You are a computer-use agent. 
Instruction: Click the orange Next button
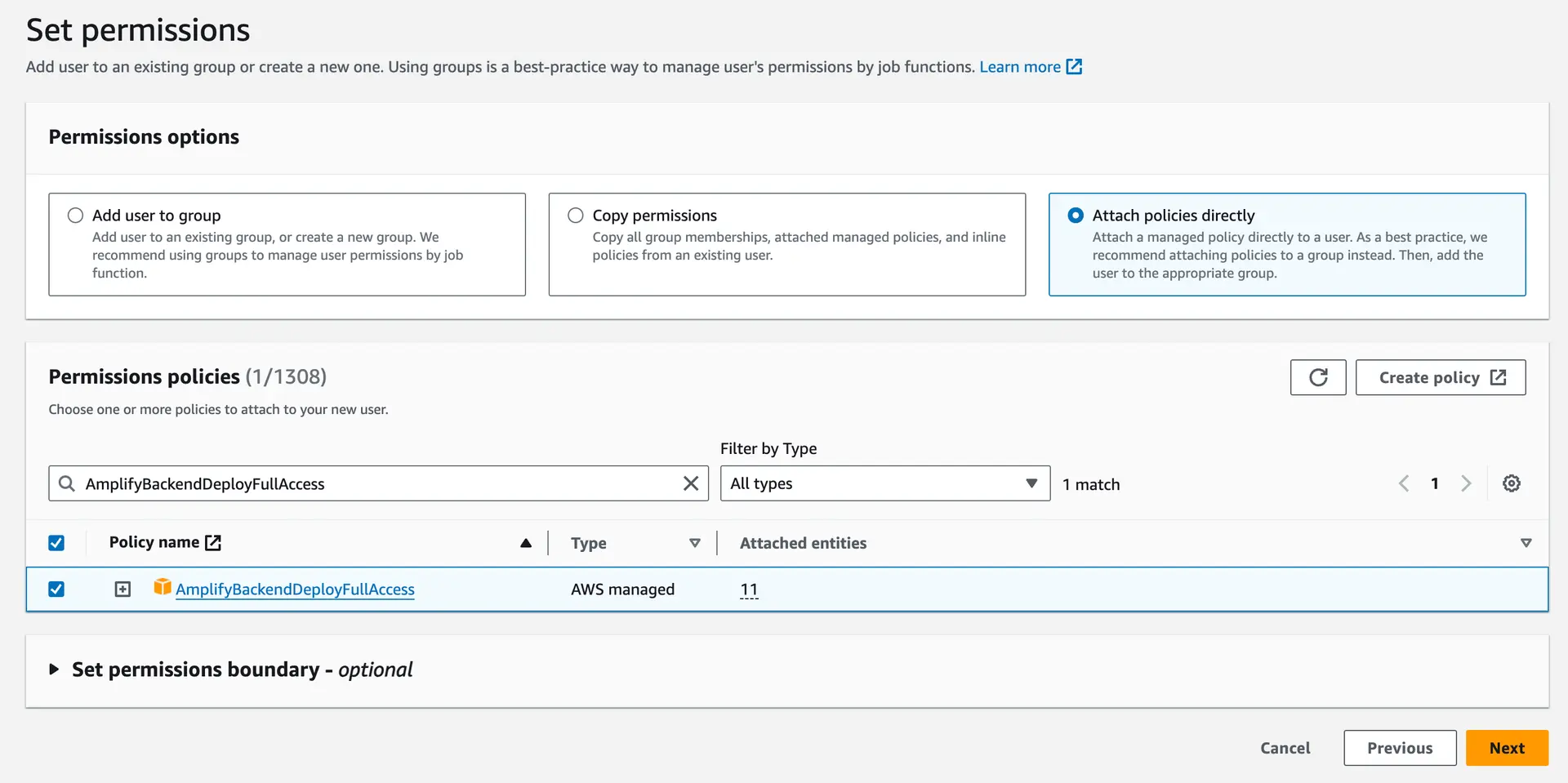1507,748
